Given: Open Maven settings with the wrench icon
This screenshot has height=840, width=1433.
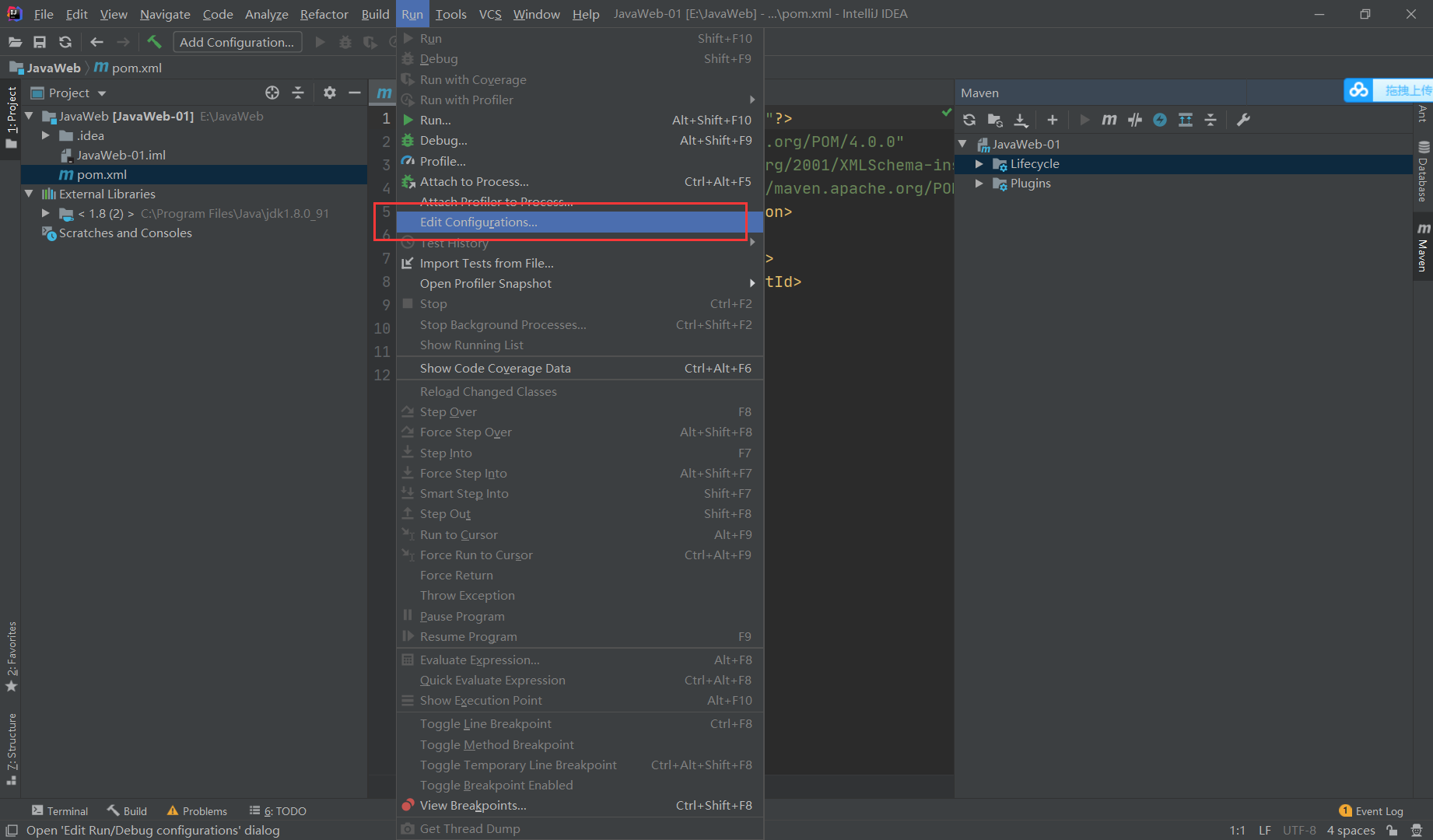Looking at the screenshot, I should [x=1244, y=120].
